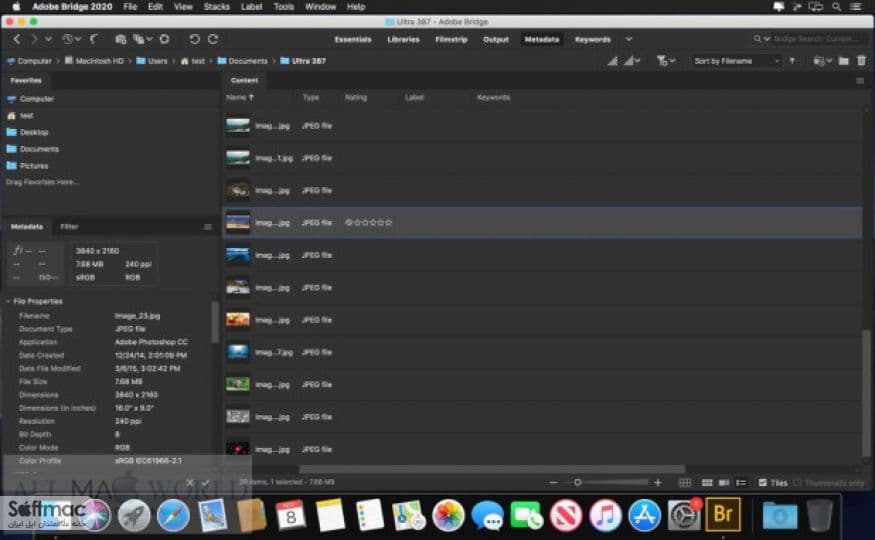
Task: Click the Type column header
Action: [x=311, y=97]
